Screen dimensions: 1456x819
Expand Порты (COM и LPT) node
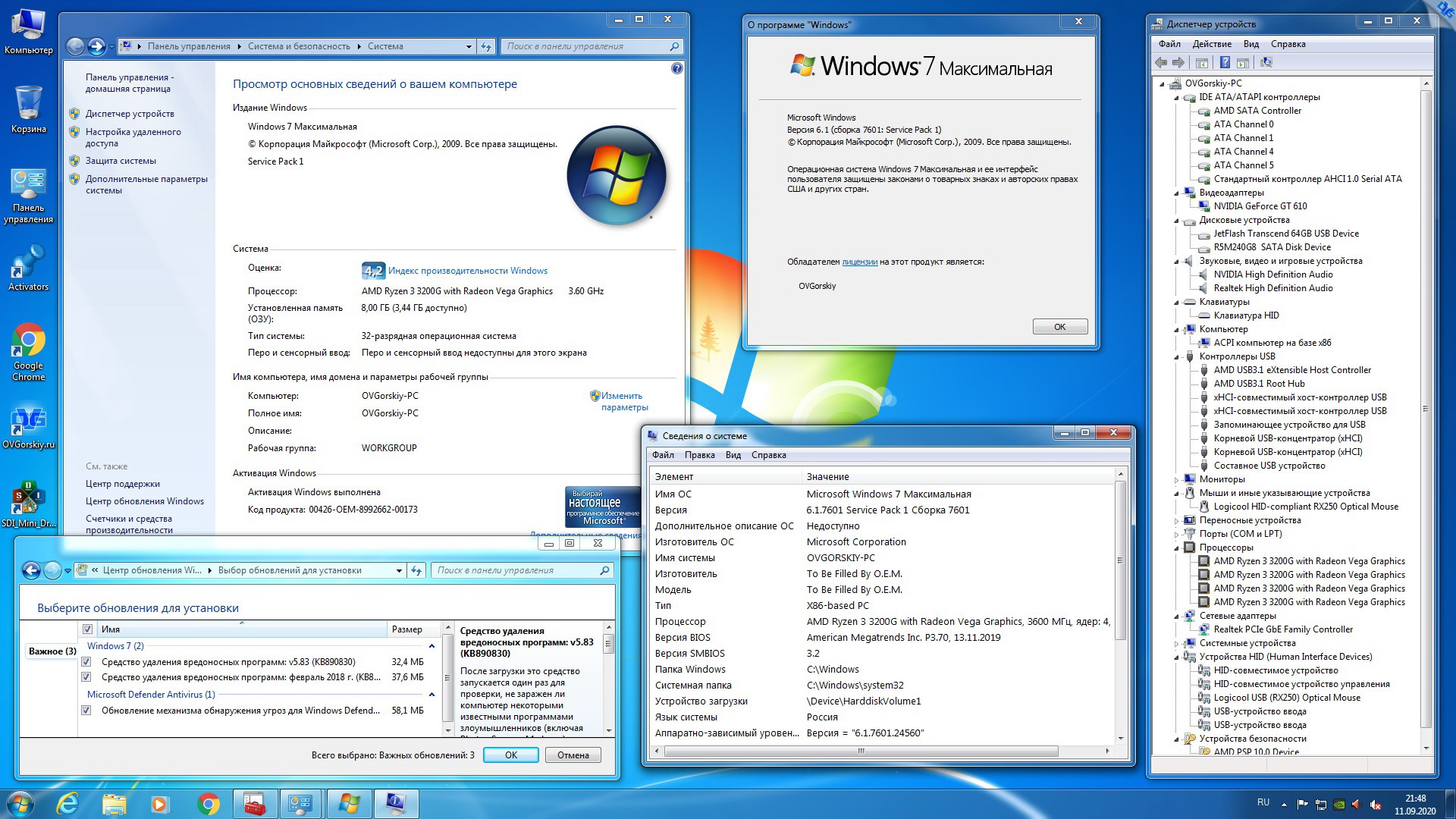coord(1177,534)
